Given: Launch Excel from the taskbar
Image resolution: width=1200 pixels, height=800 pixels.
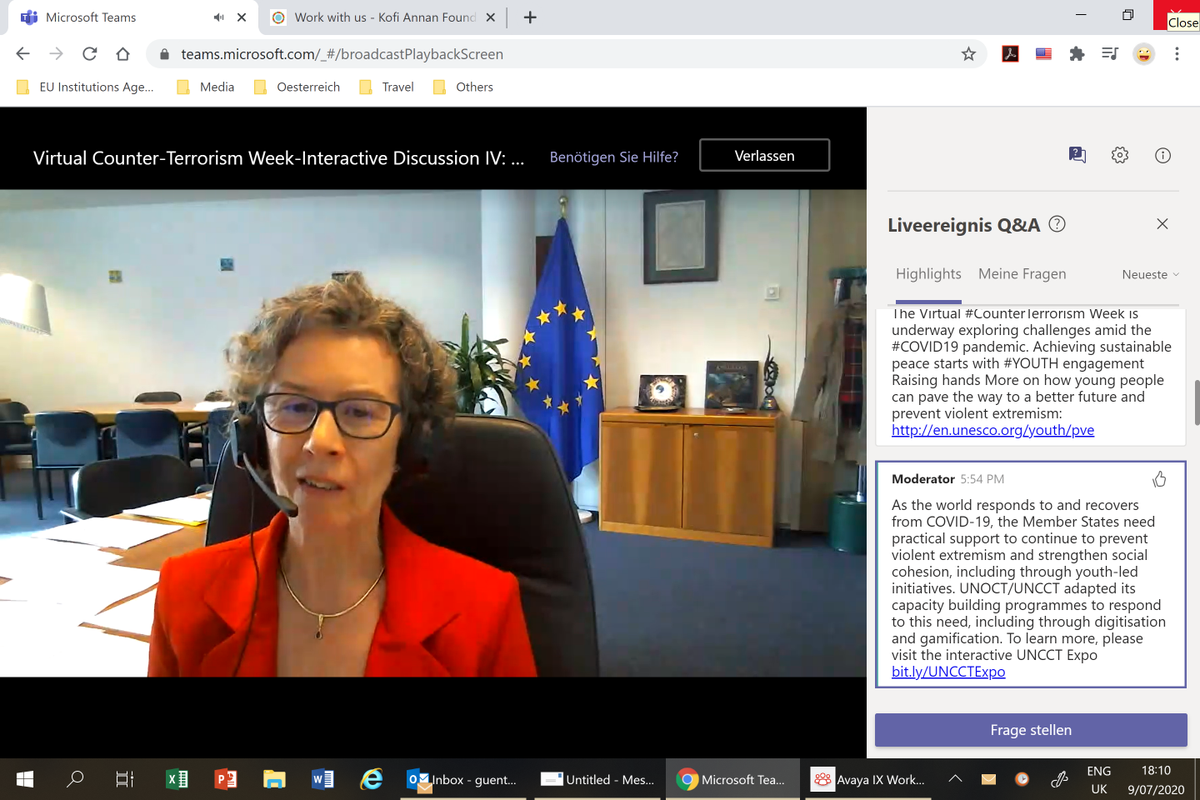Looking at the screenshot, I should click(177, 779).
